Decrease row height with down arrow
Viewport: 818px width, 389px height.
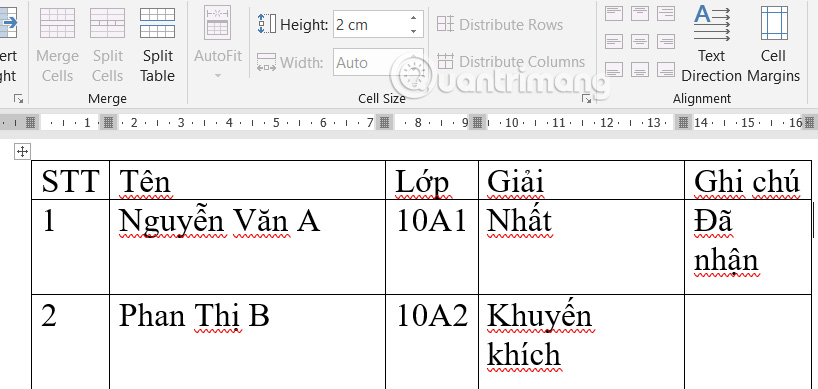414,31
